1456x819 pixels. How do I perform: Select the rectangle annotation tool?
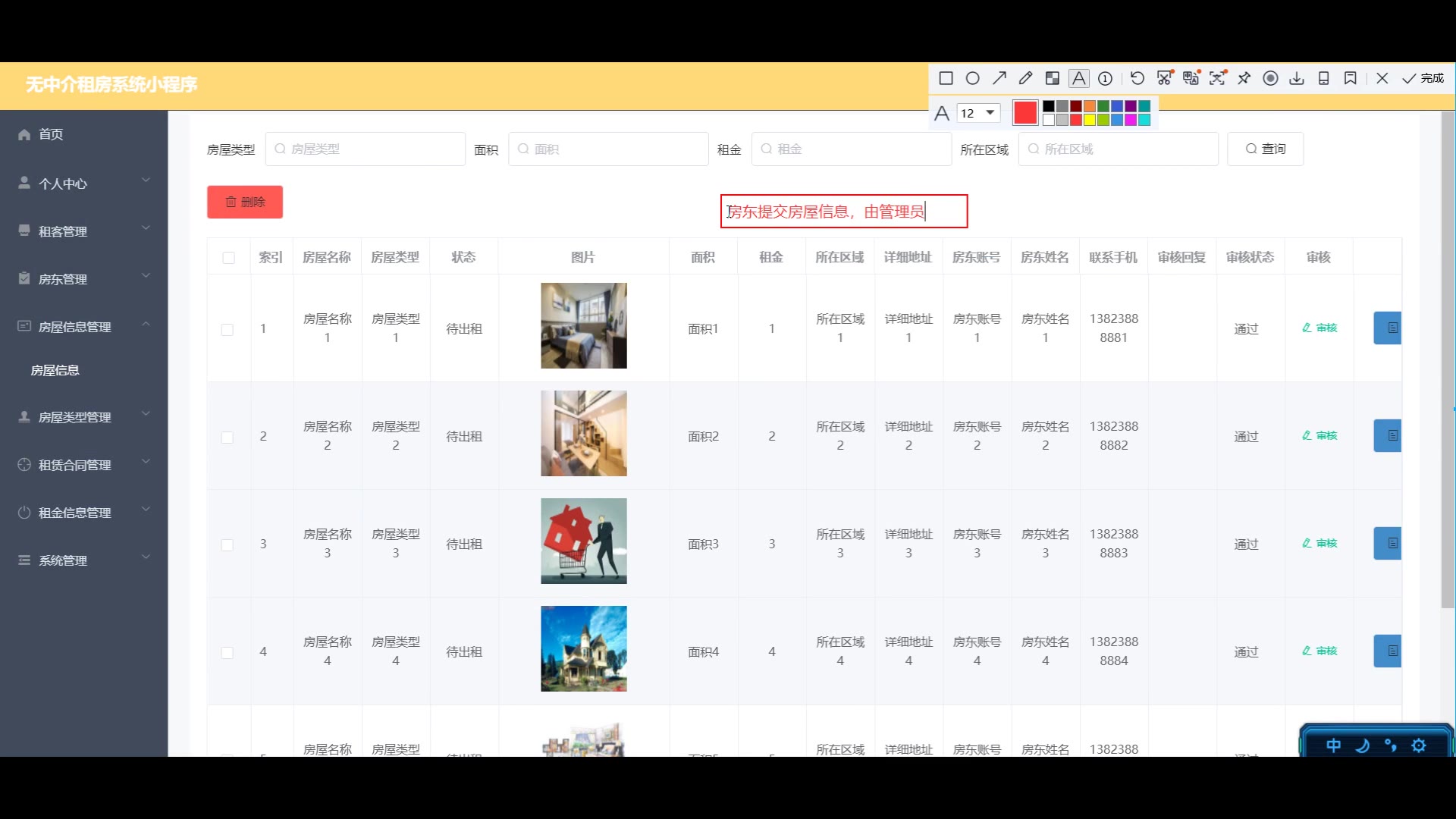point(946,78)
